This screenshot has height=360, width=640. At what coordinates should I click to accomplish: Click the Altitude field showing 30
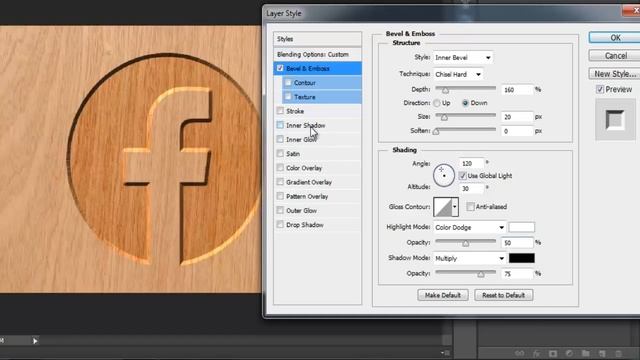tap(471, 189)
